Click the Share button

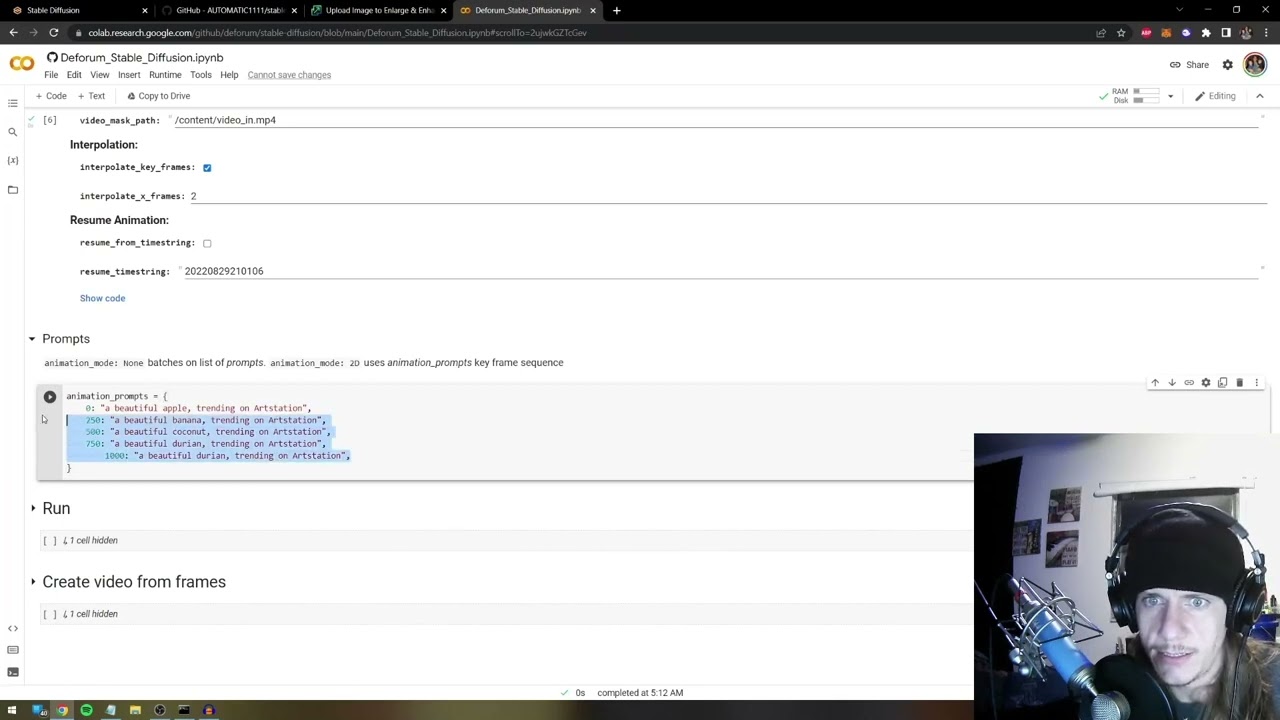pyautogui.click(x=1190, y=65)
